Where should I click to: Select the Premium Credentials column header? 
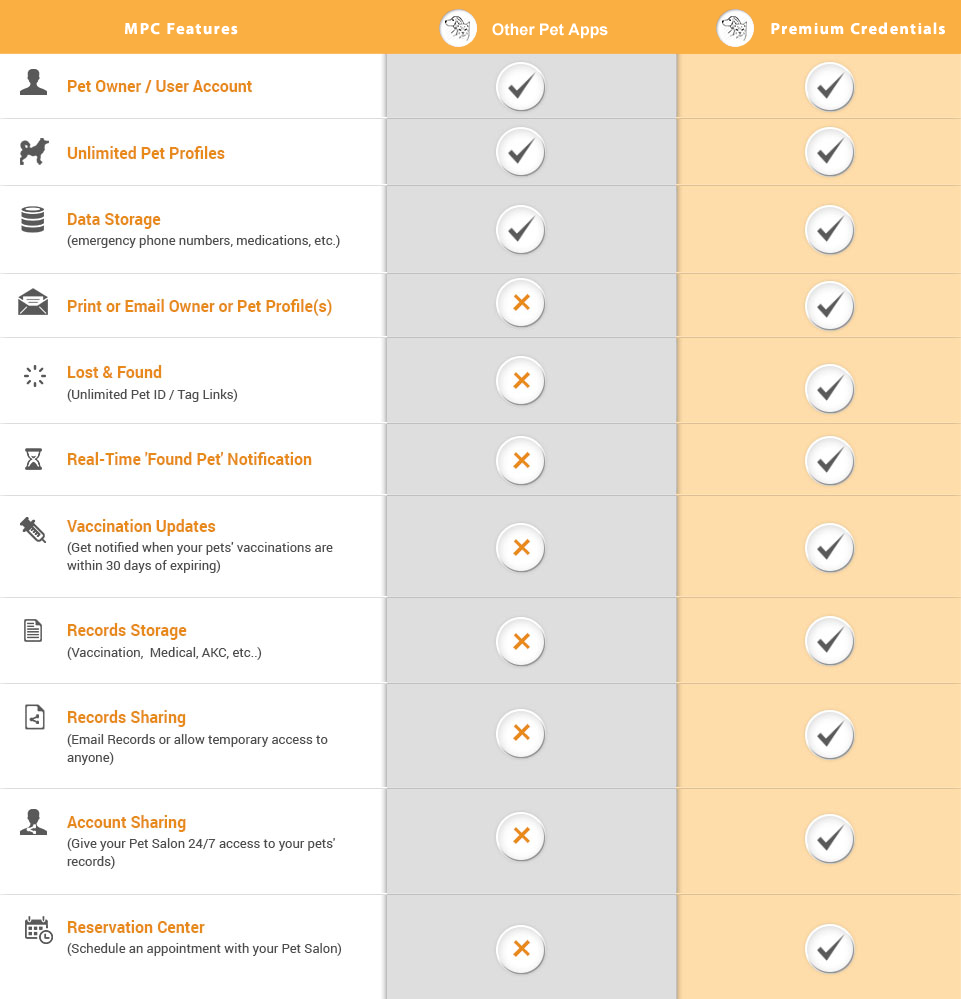pyautogui.click(x=857, y=29)
